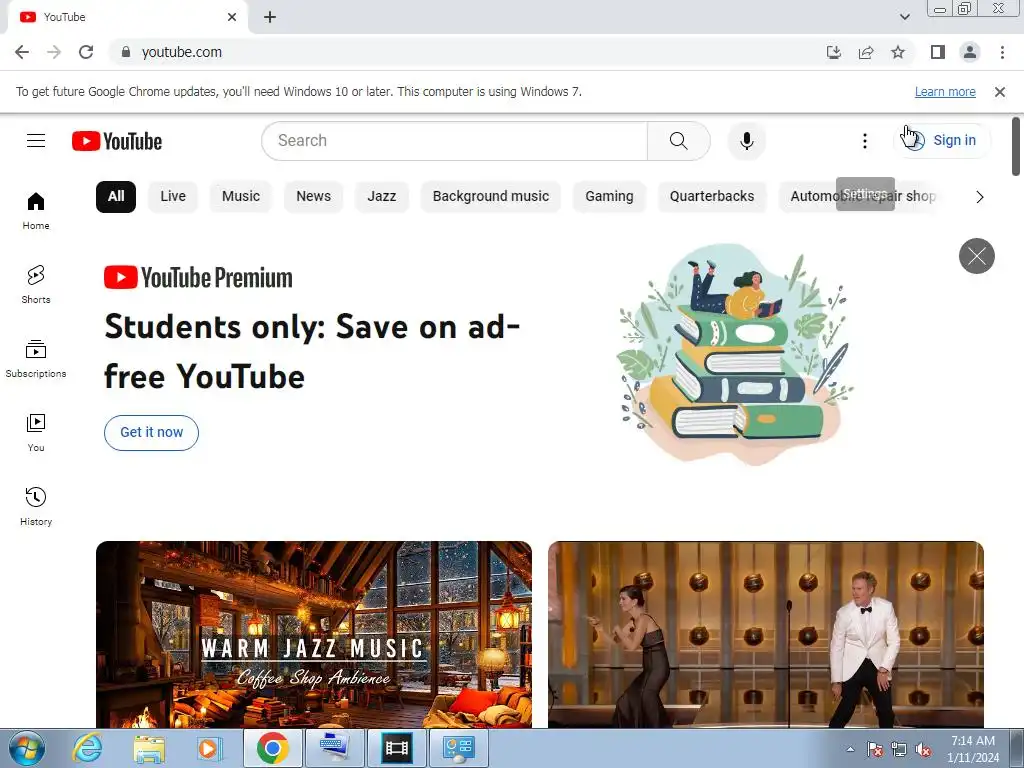
Task: Select the Quarterbacks category chip
Action: 712,197
